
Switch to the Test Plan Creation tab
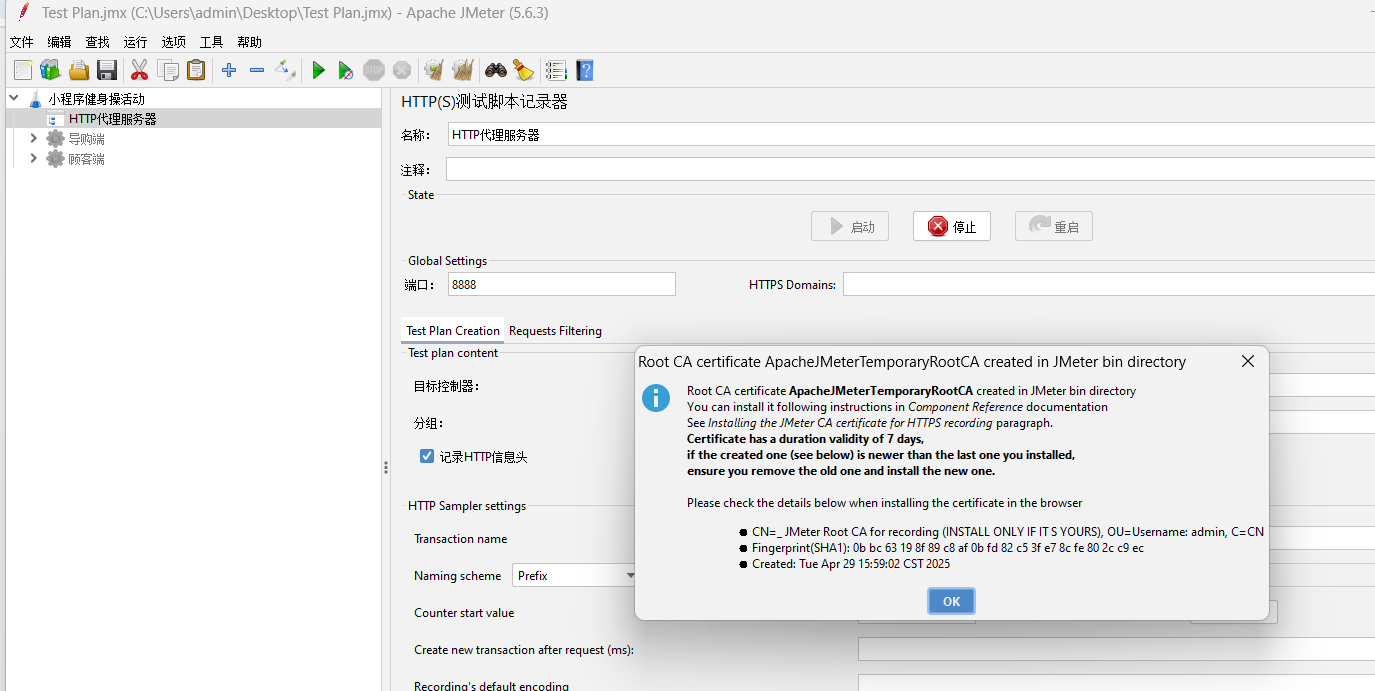[453, 331]
